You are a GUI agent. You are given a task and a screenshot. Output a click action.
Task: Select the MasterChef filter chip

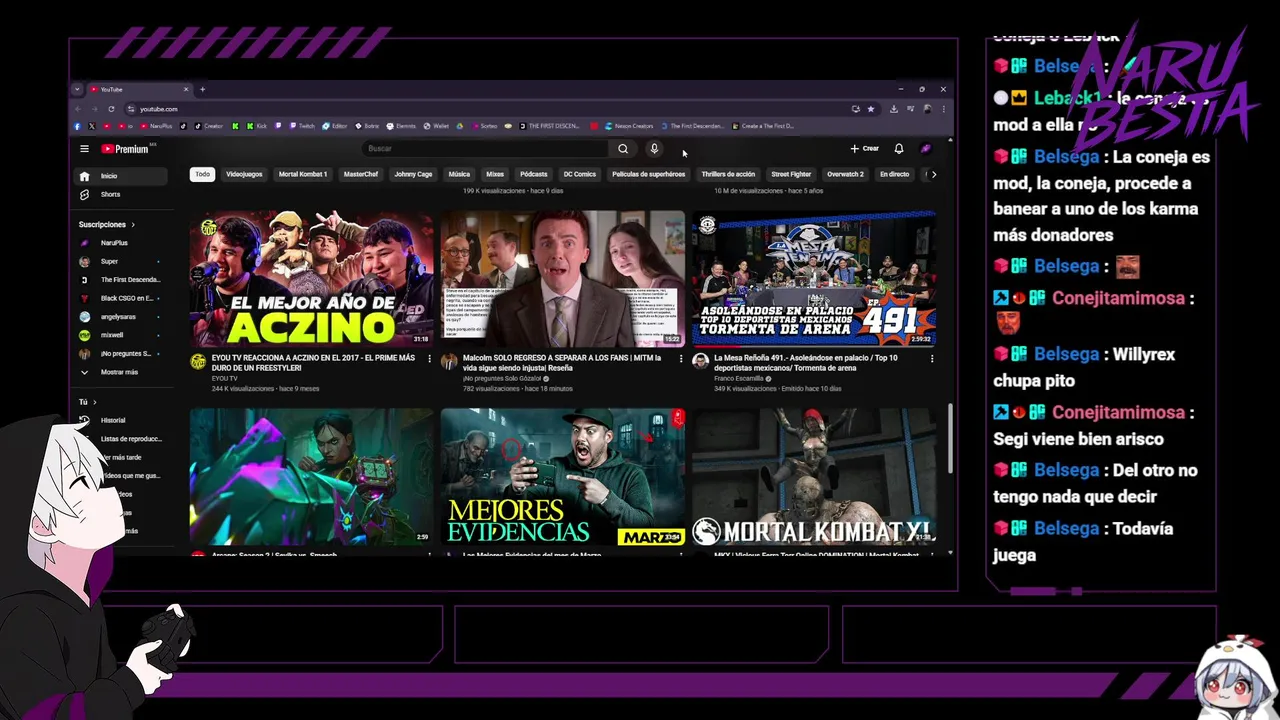(361, 174)
